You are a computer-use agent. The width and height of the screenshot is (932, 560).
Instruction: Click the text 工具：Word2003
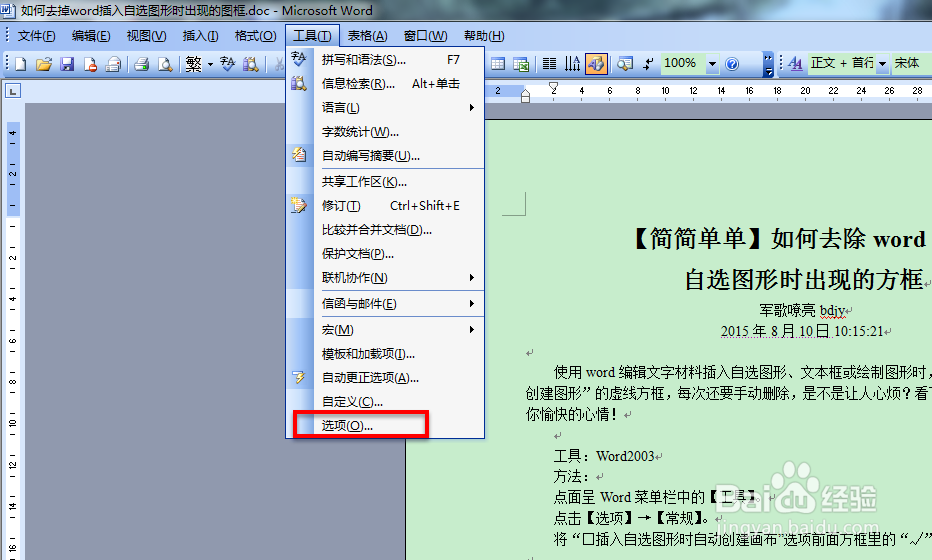tap(604, 456)
